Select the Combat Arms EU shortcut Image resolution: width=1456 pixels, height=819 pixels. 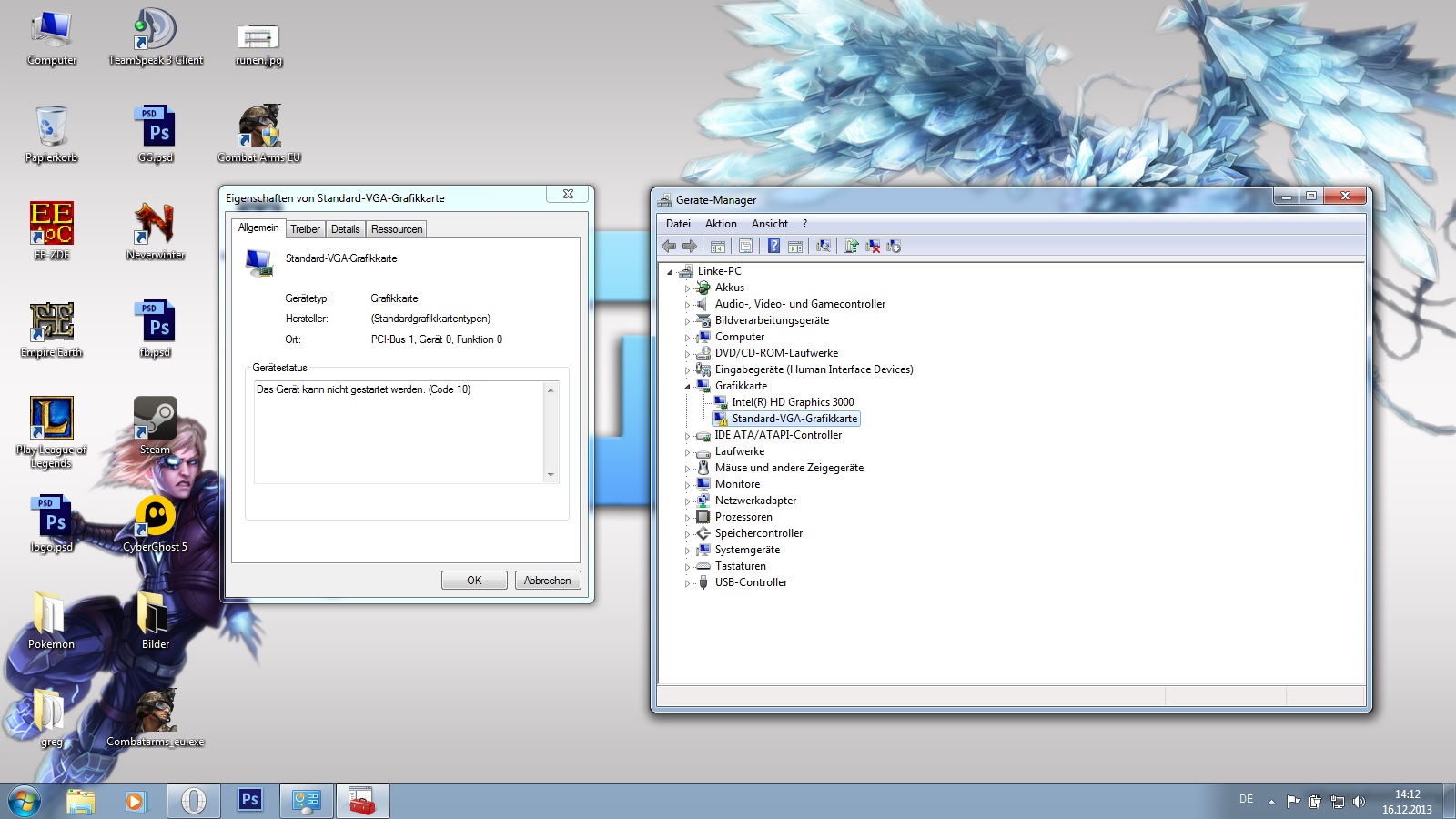click(259, 134)
